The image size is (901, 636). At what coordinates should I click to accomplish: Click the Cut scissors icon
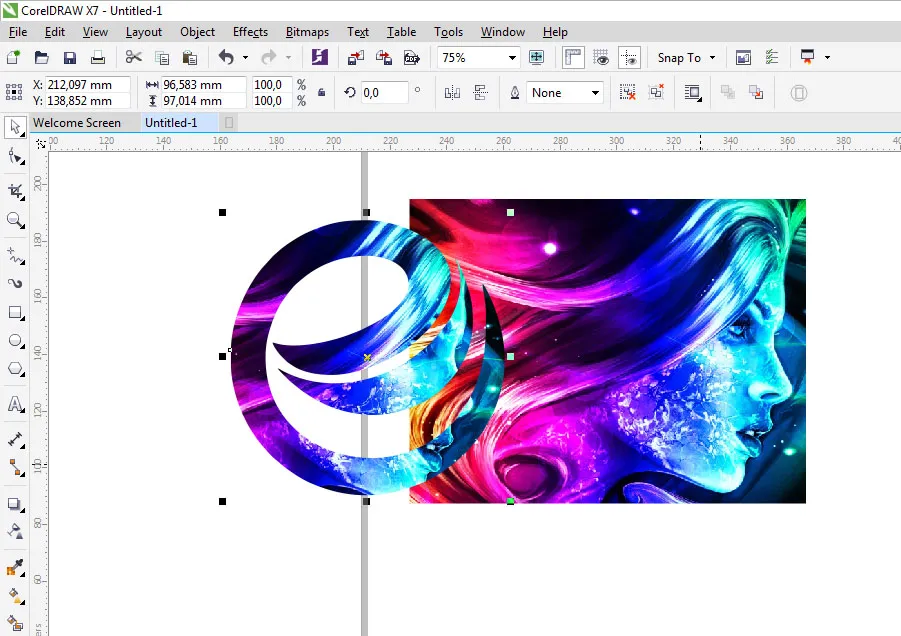[134, 58]
